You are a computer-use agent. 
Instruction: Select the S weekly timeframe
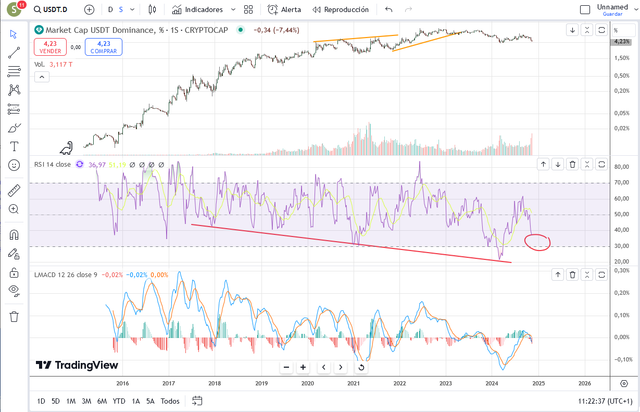(x=121, y=9)
